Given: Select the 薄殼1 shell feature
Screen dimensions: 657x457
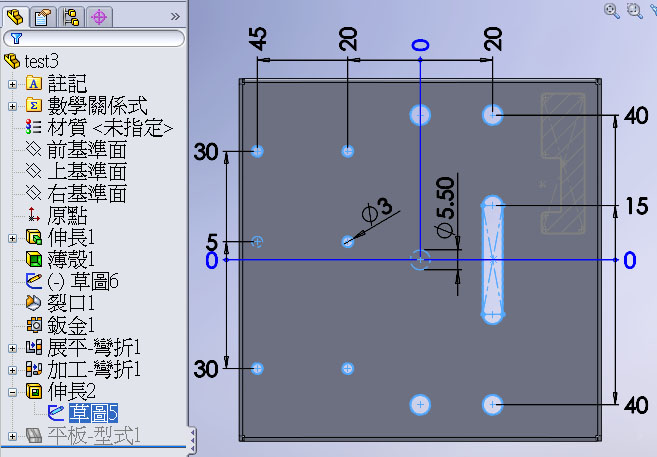Looking at the screenshot, I should [x=71, y=259].
